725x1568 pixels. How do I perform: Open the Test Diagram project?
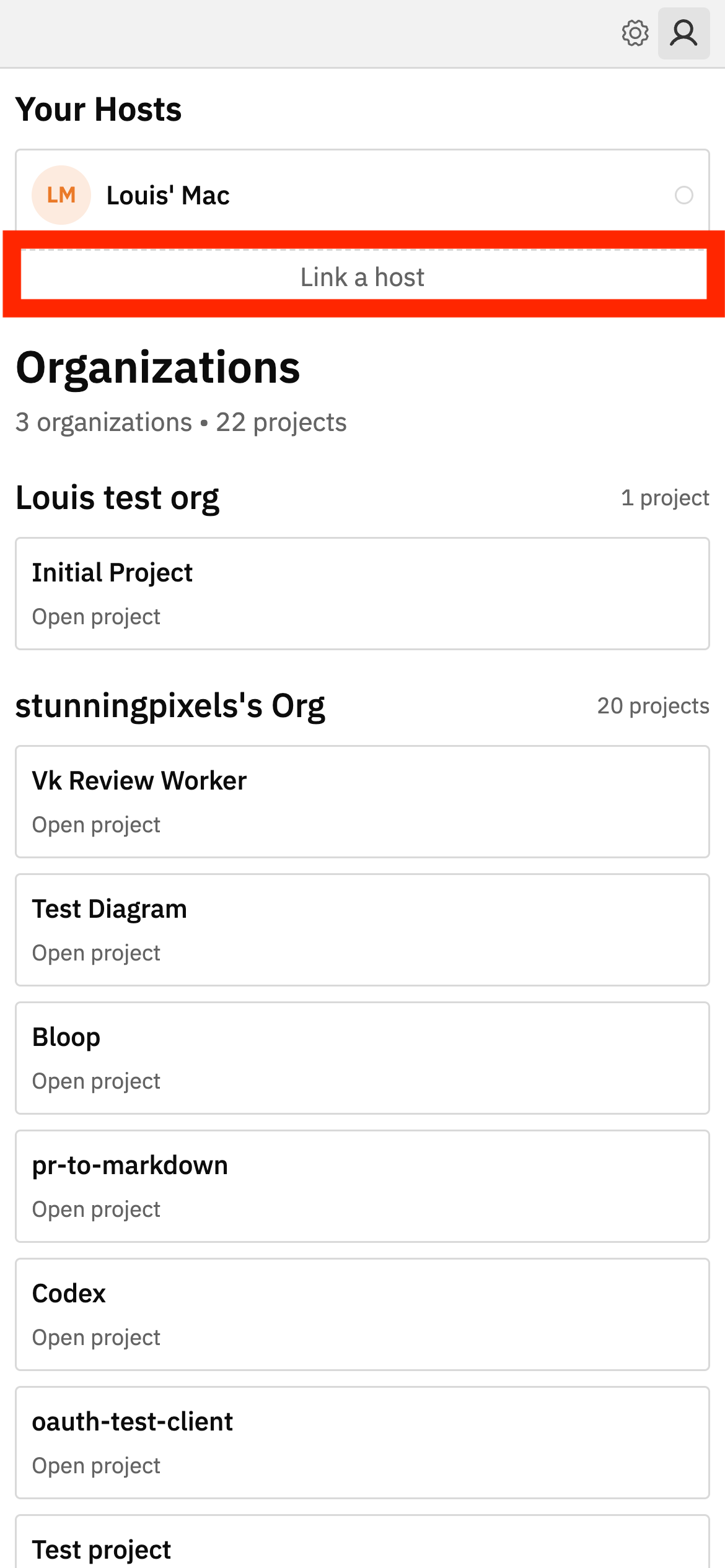click(x=362, y=929)
